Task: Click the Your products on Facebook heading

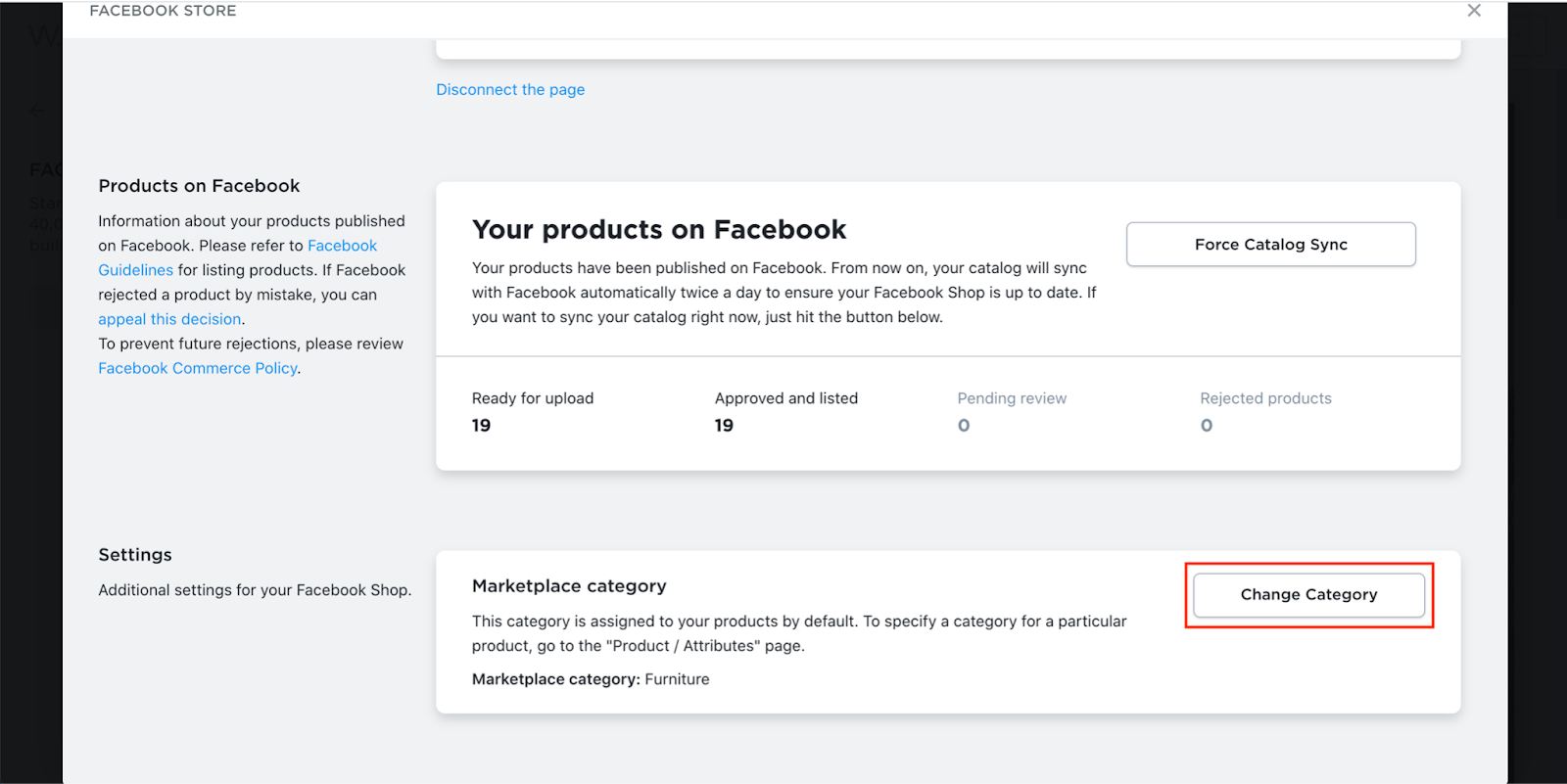Action: click(659, 230)
